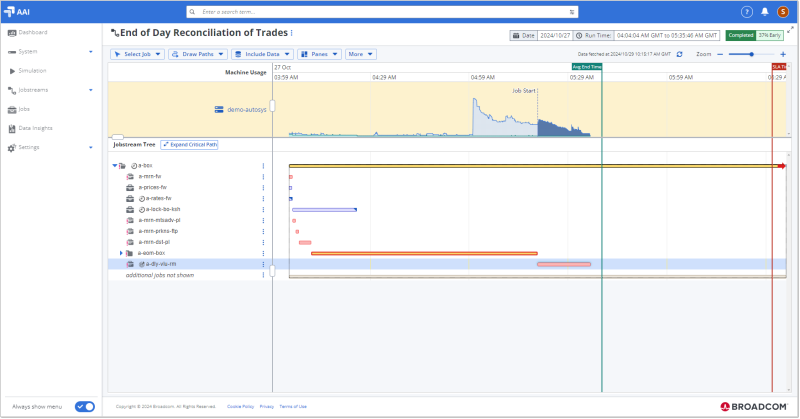Open the user avatar S menu
The width and height of the screenshot is (800, 419).
tap(783, 12)
